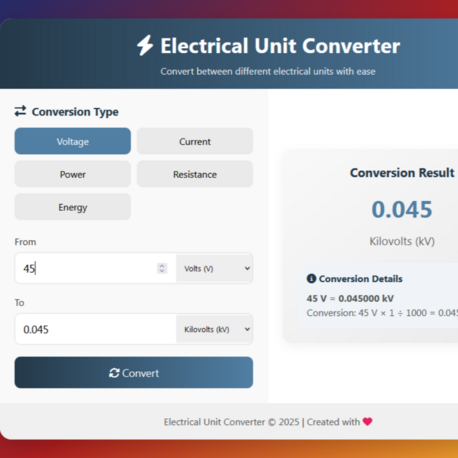Screen dimensions: 458x458
Task: Select the Voltage conversion type
Action: 73,141
